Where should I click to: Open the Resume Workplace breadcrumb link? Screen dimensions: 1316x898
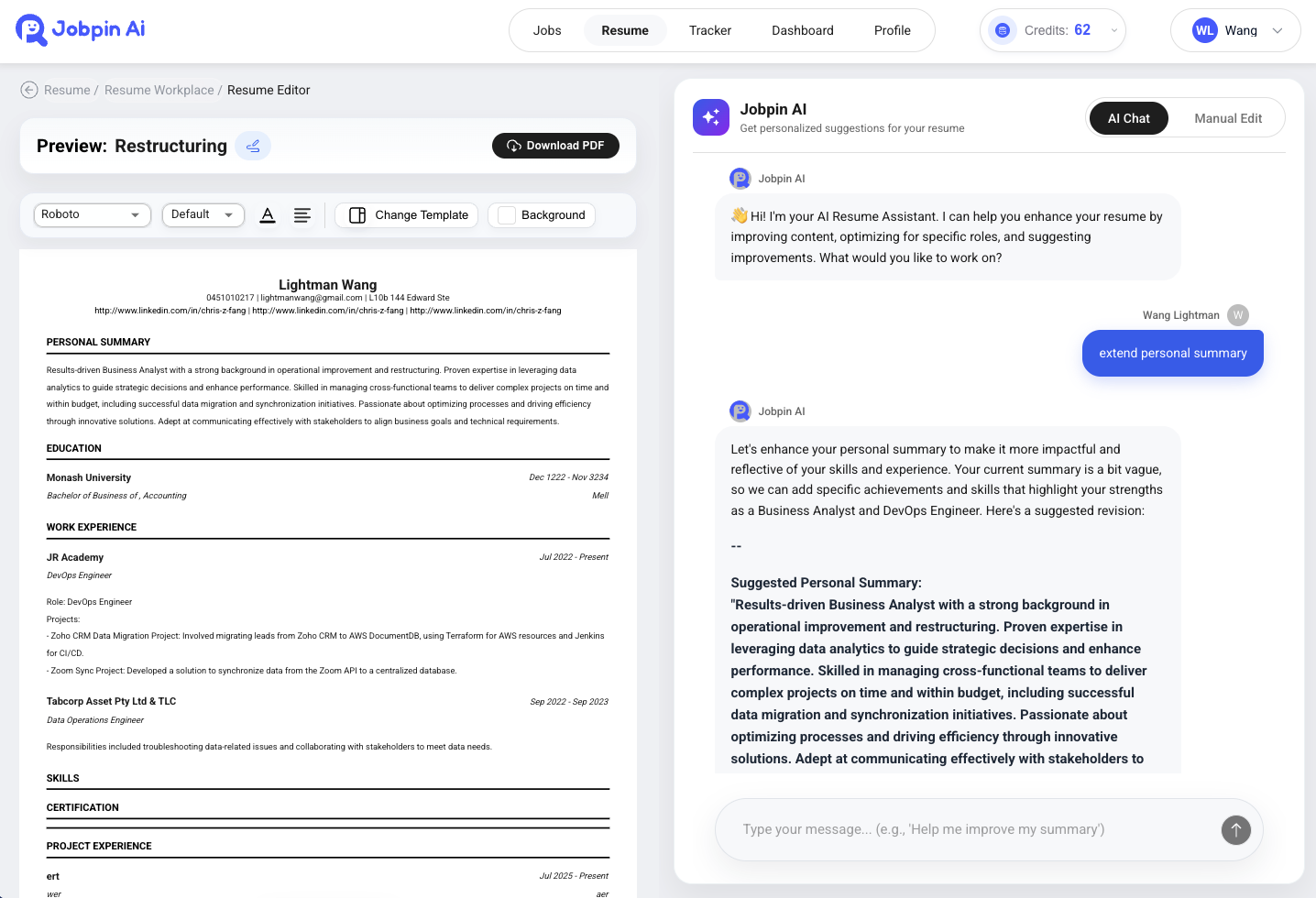(x=159, y=90)
